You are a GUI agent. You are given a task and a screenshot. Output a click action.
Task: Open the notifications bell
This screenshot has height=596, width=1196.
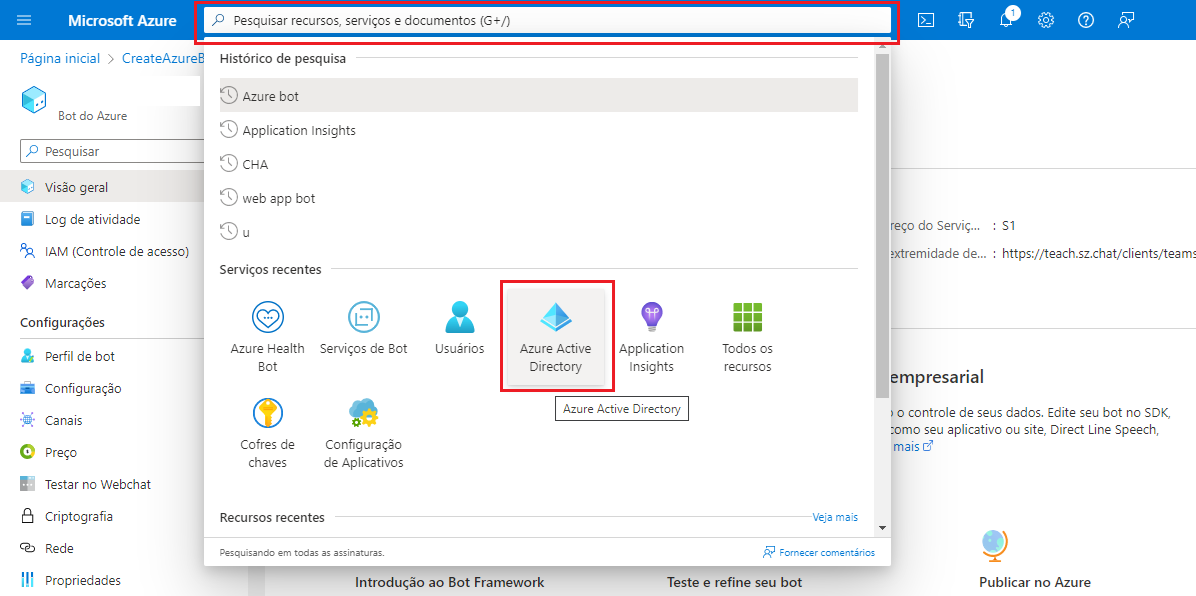point(1007,21)
